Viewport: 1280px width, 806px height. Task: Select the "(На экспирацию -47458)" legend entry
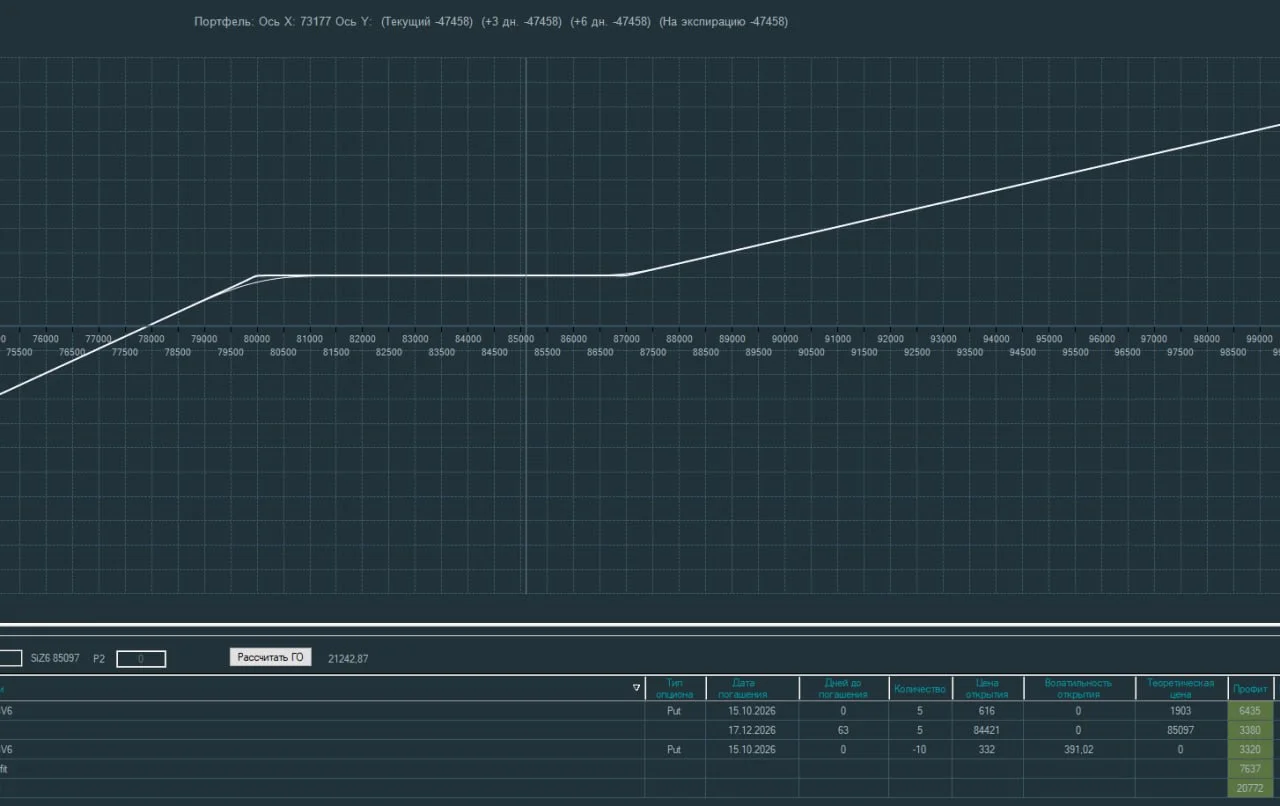(x=724, y=22)
